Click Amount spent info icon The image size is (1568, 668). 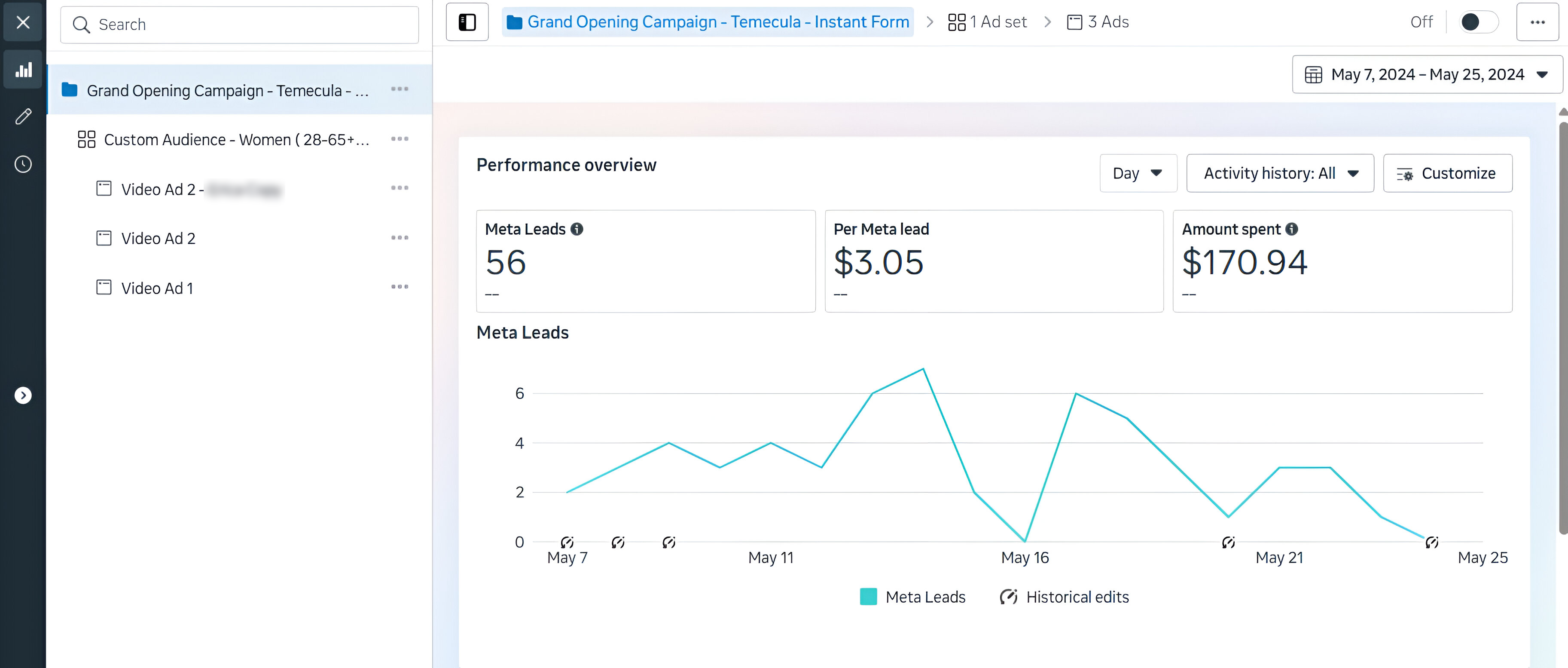(1291, 229)
